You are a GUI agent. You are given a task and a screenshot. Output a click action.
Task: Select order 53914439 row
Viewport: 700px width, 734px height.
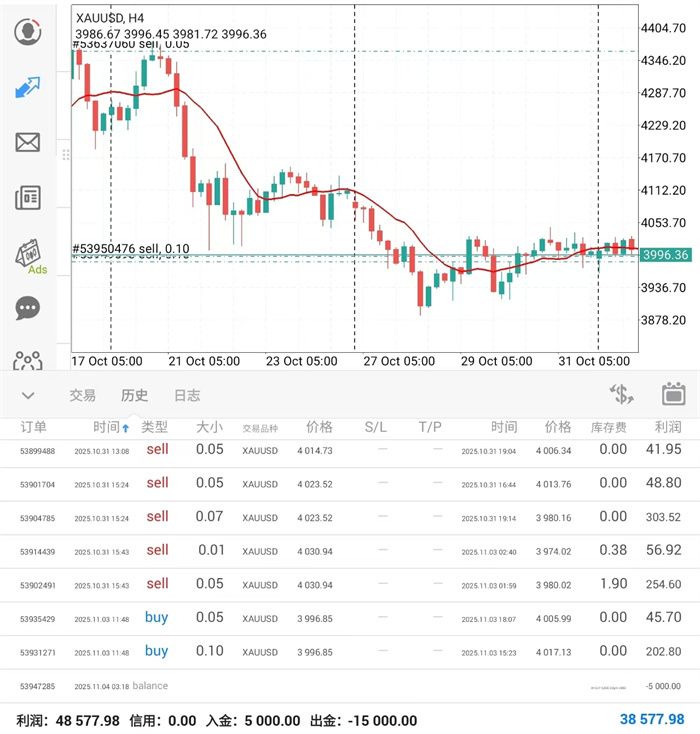[x=350, y=551]
